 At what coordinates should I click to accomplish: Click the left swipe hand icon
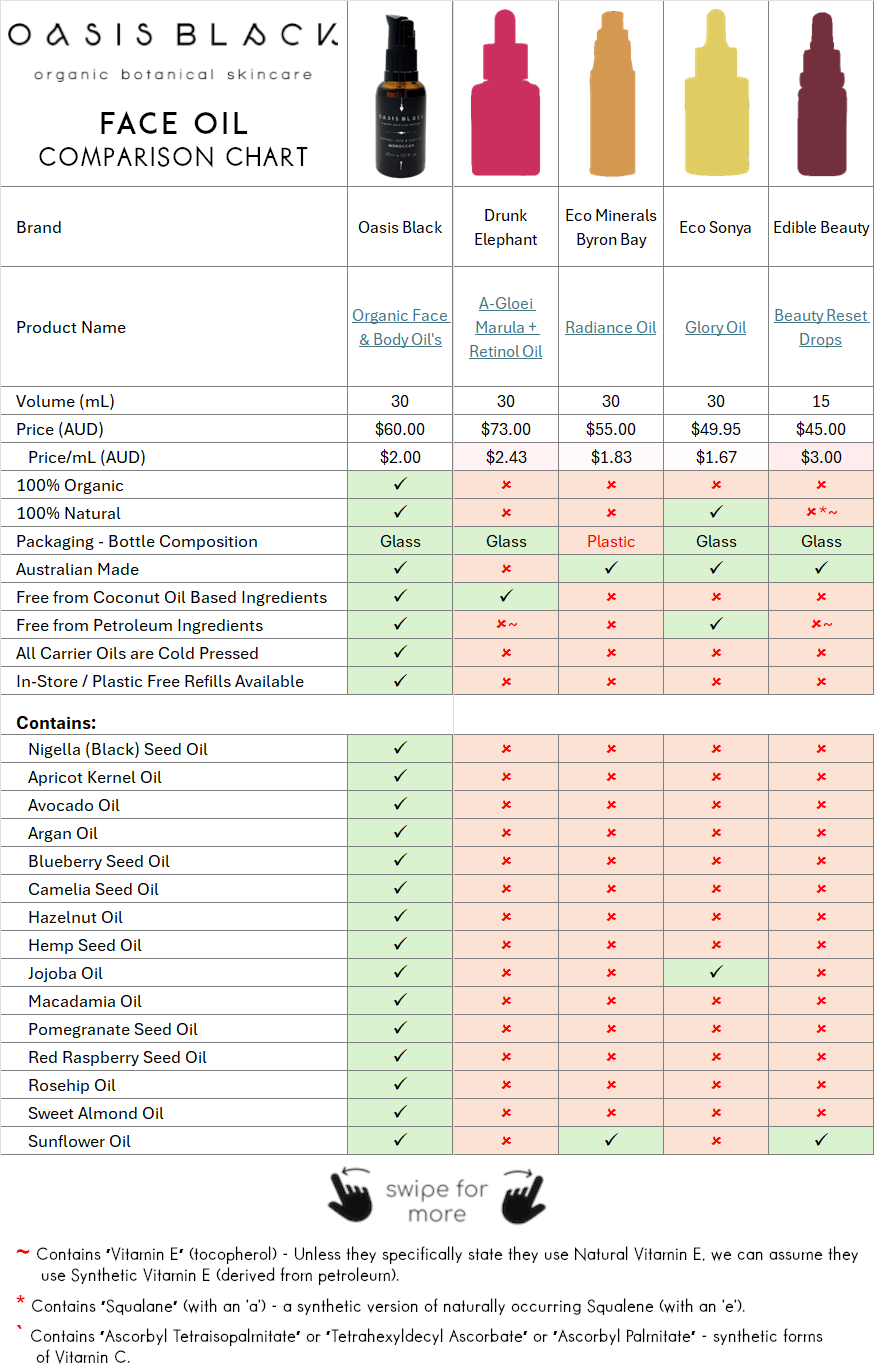point(352,1196)
